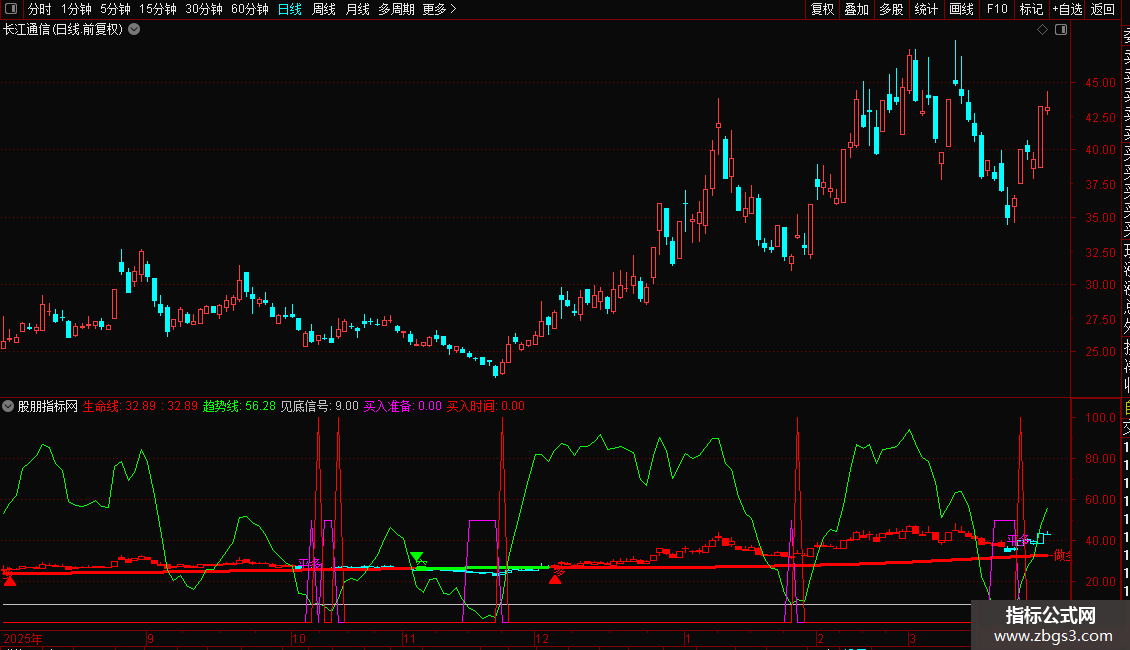This screenshot has width=1130, height=650.
Task: Select the 5分钟 period
Action: [115, 9]
